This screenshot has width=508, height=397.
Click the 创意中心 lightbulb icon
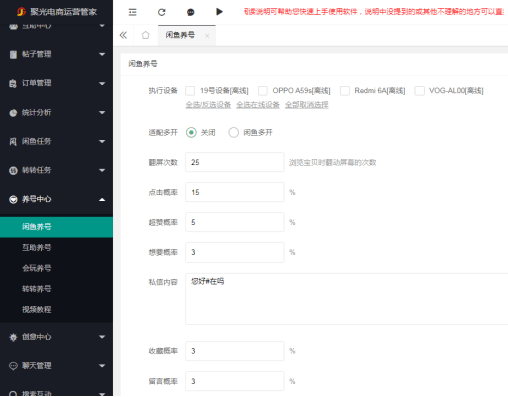coord(13,337)
